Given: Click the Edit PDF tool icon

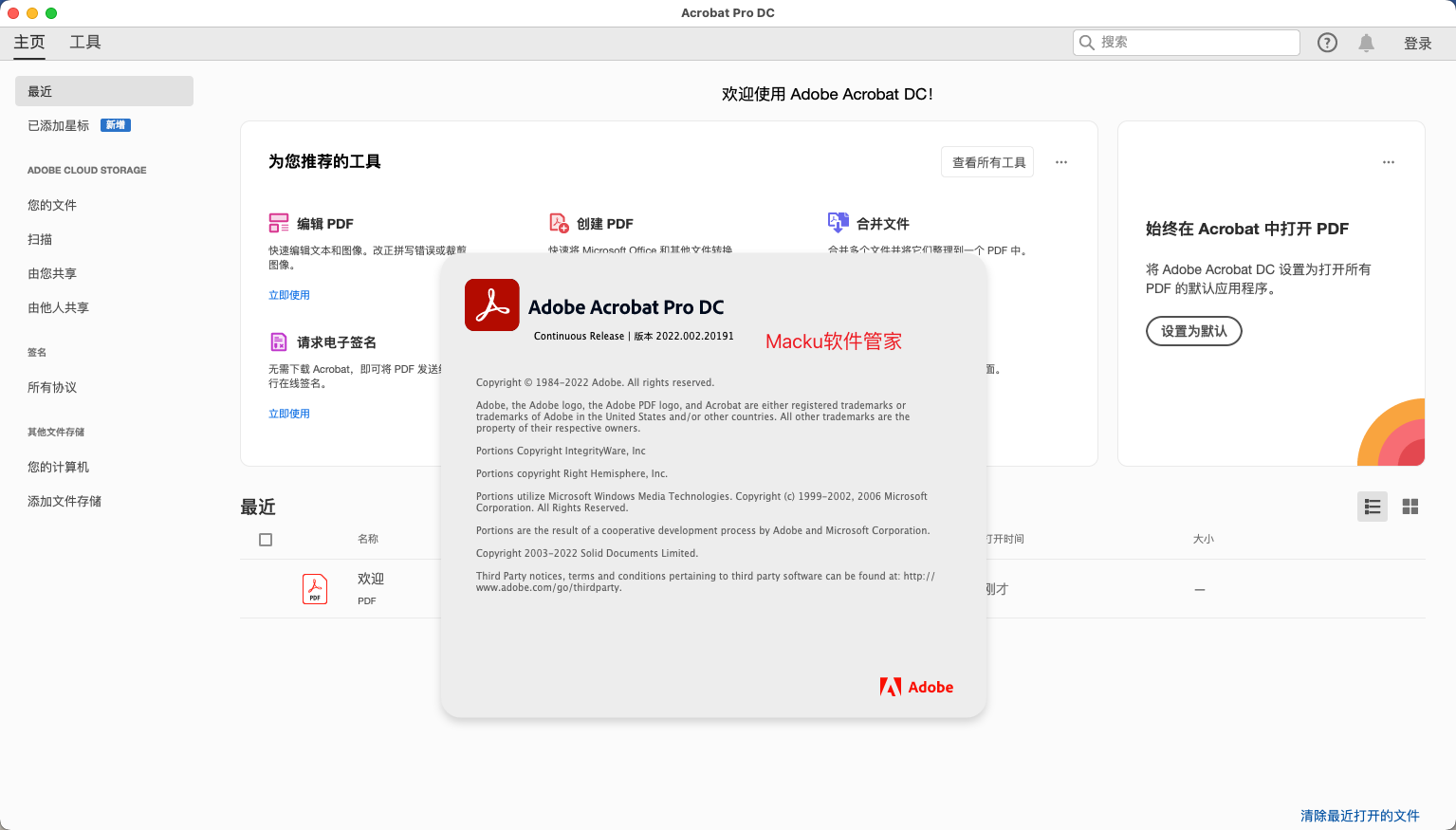Looking at the screenshot, I should [279, 223].
